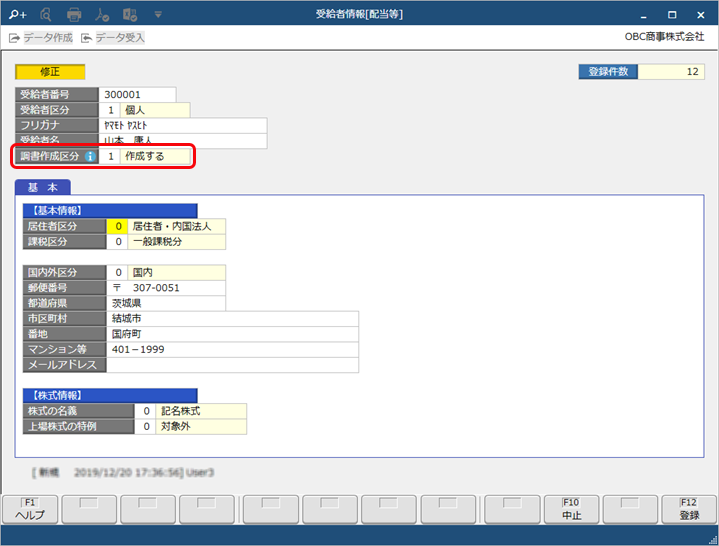The width and height of the screenshot is (719, 546).
Task: Click the 調書作成区分 code field
Action: click(110, 156)
